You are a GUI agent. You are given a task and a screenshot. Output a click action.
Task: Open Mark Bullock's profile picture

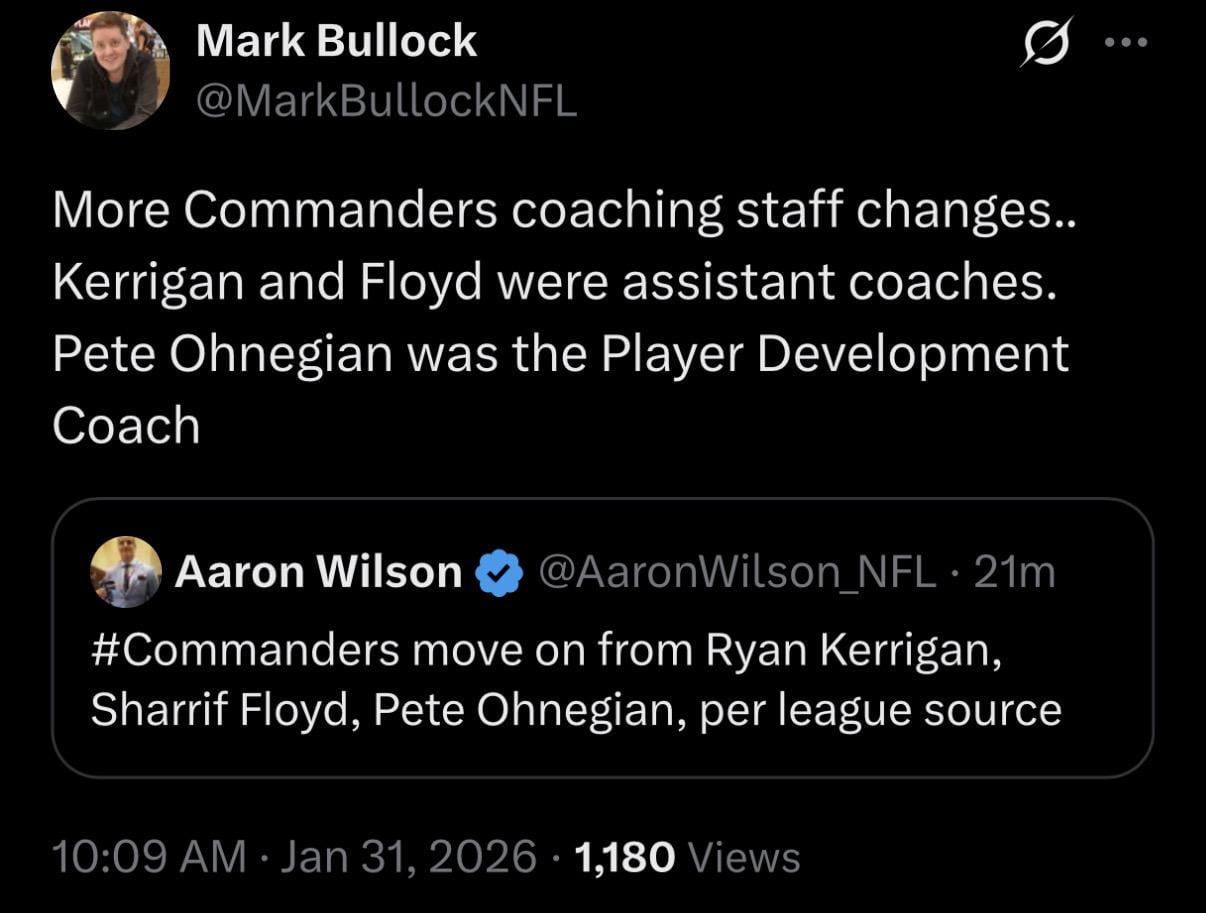111,72
